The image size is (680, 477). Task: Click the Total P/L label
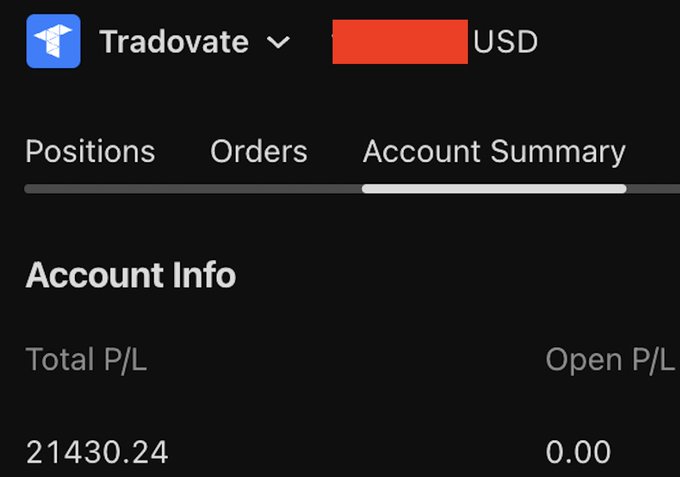coord(86,360)
